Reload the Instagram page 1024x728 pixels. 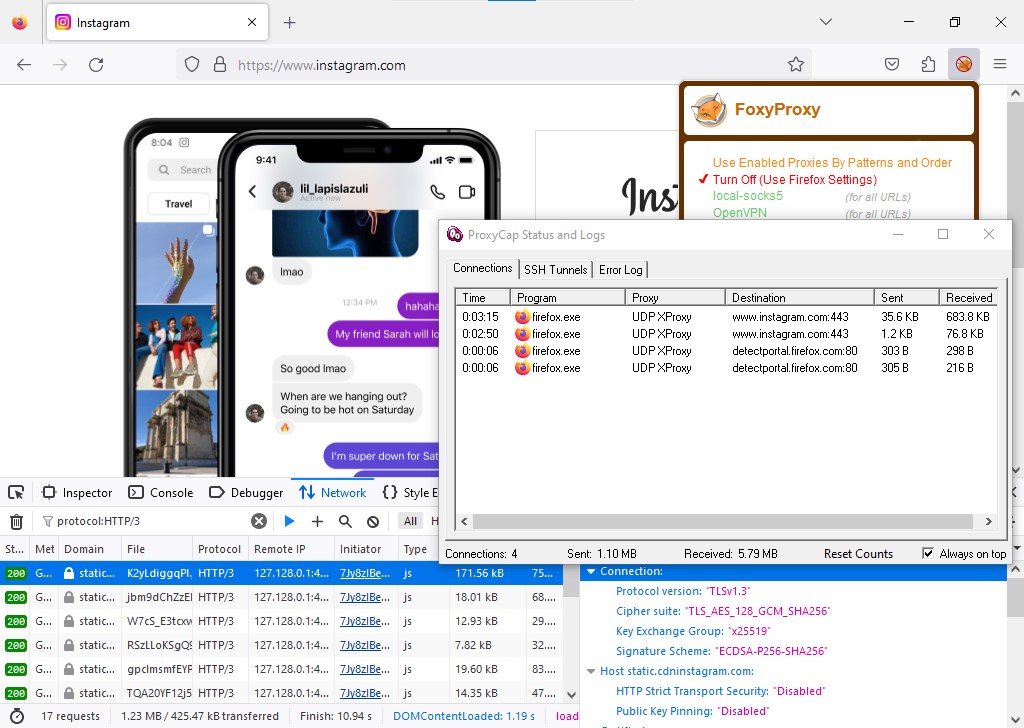pyautogui.click(x=96, y=65)
